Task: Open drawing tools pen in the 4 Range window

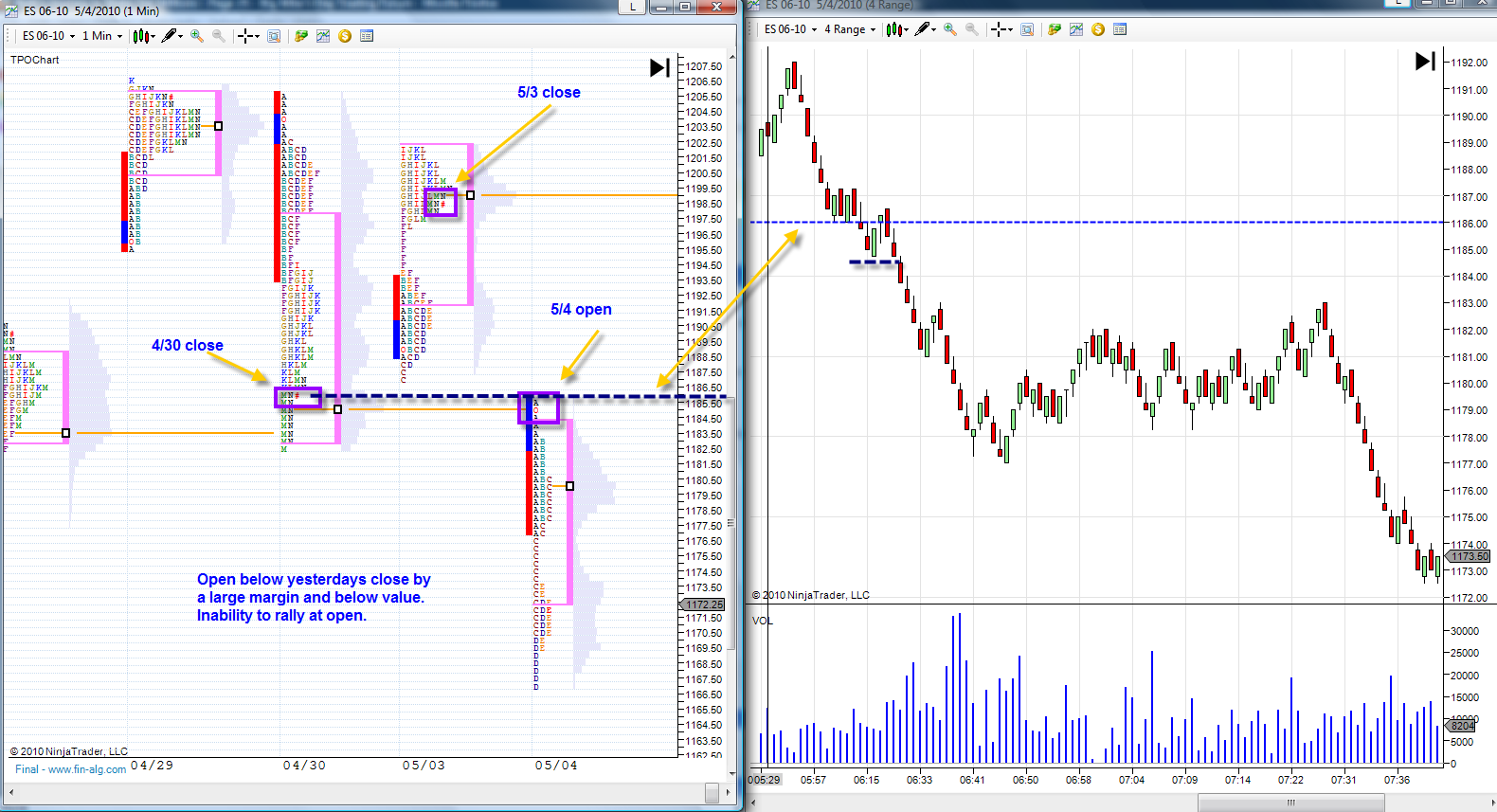Action: tap(922, 29)
